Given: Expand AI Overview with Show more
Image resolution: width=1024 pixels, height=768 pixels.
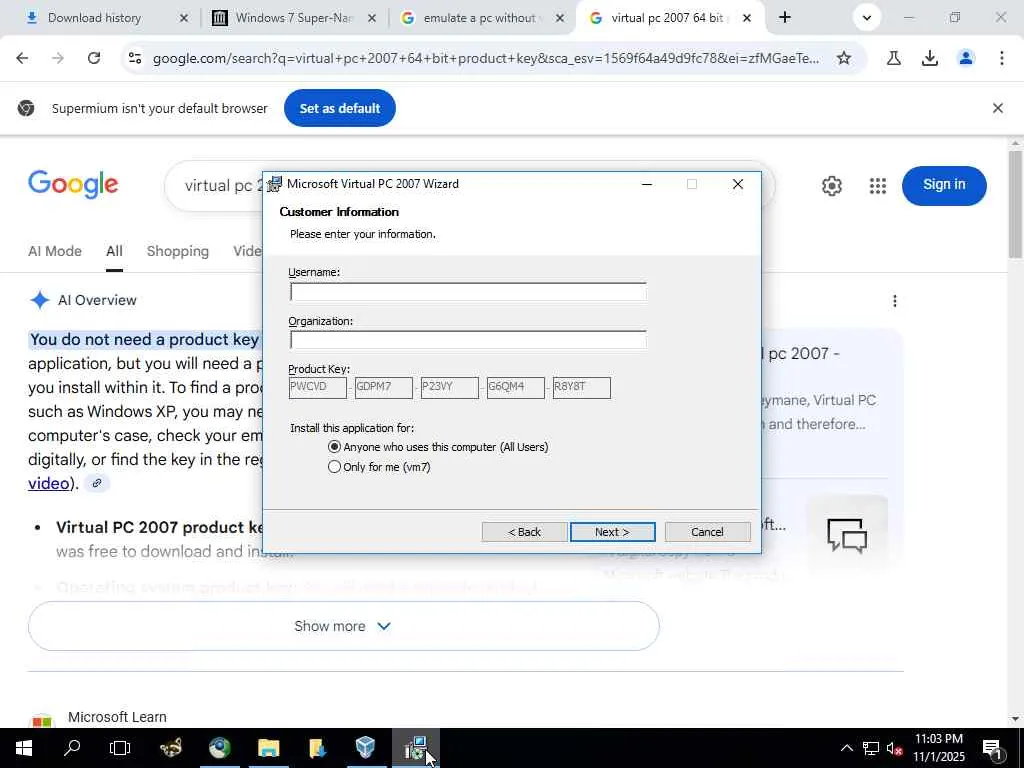Looking at the screenshot, I should (344, 626).
